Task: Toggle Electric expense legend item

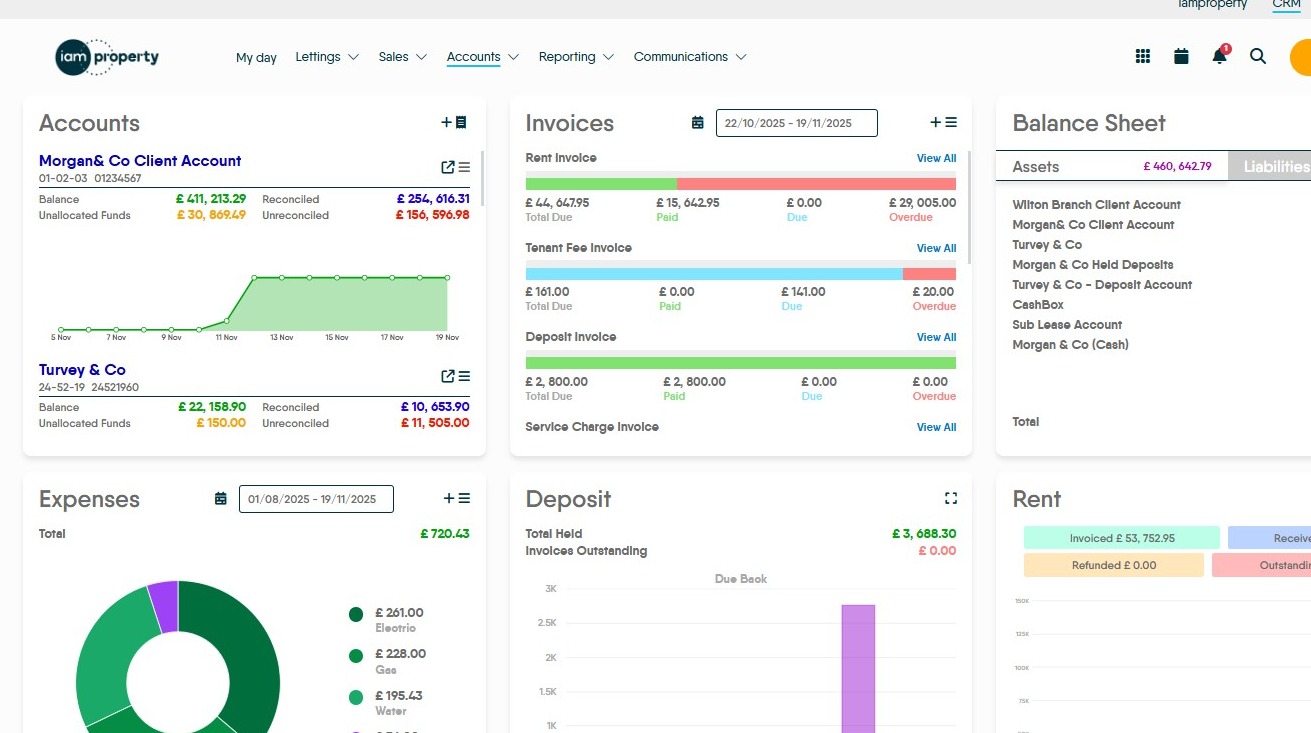Action: tap(356, 615)
